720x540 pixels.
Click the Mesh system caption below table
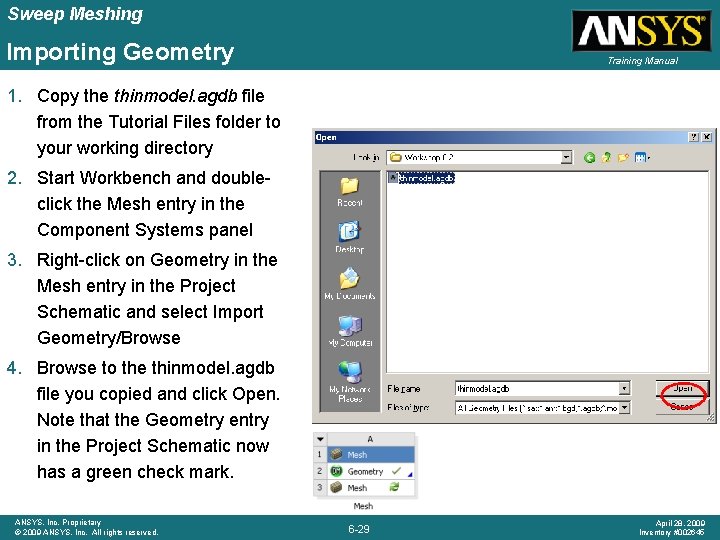point(363,506)
